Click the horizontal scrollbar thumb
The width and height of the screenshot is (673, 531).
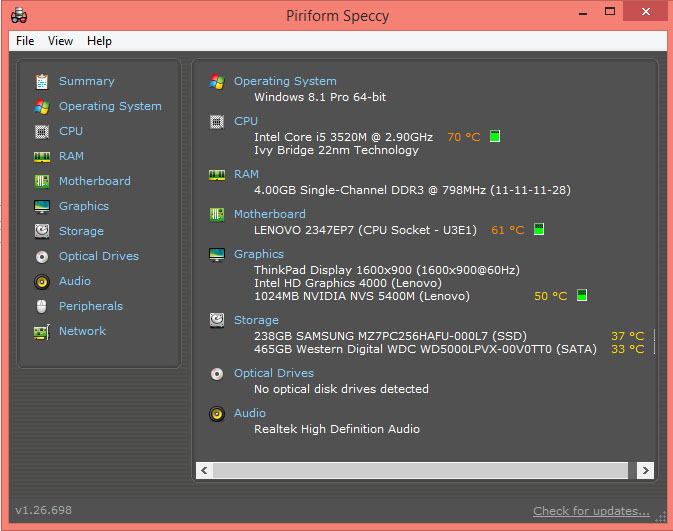(x=421, y=470)
